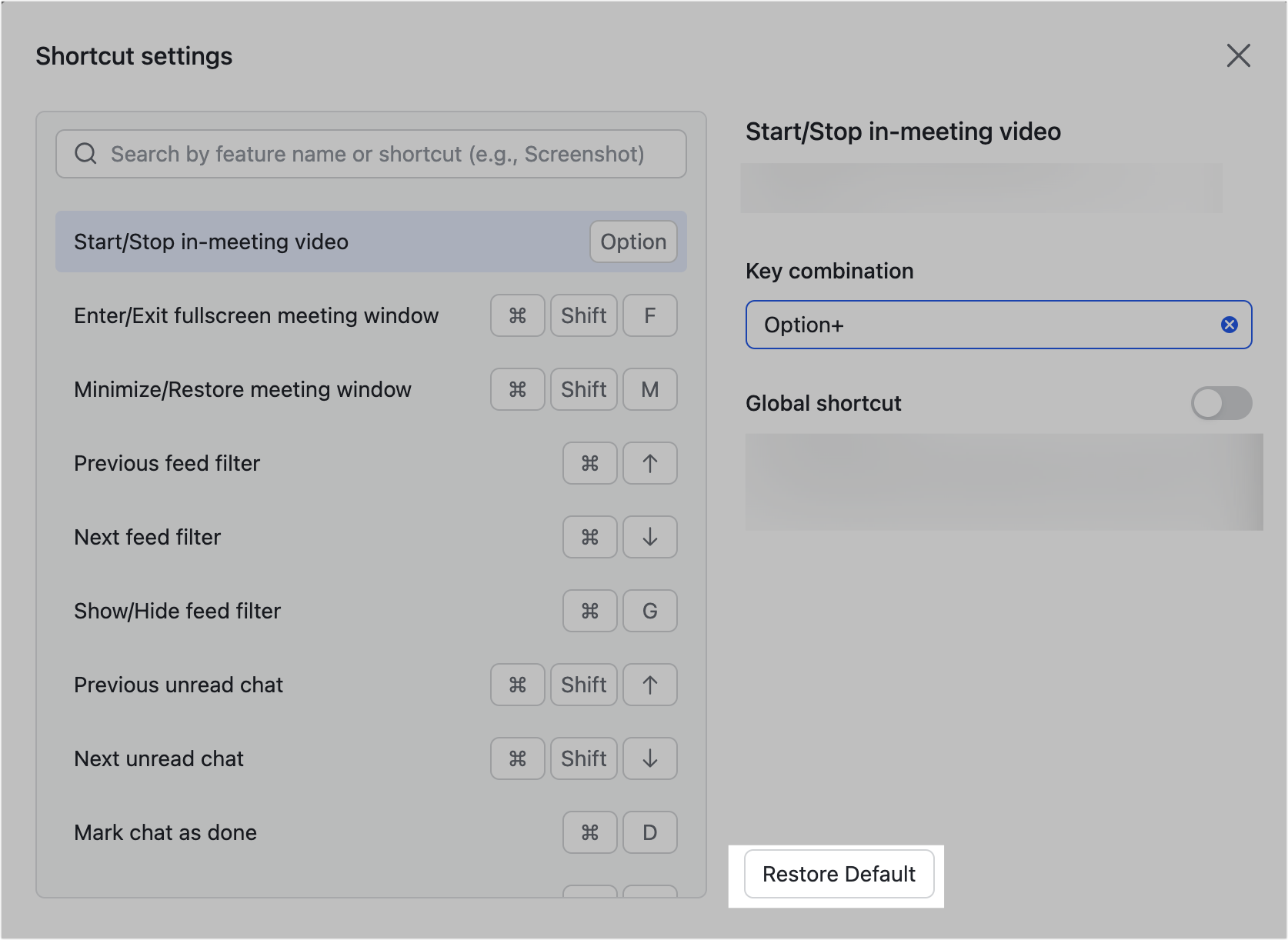This screenshot has height=940, width=1288.
Task: Select Start/Stop in-meeting video row
Action: click(371, 242)
